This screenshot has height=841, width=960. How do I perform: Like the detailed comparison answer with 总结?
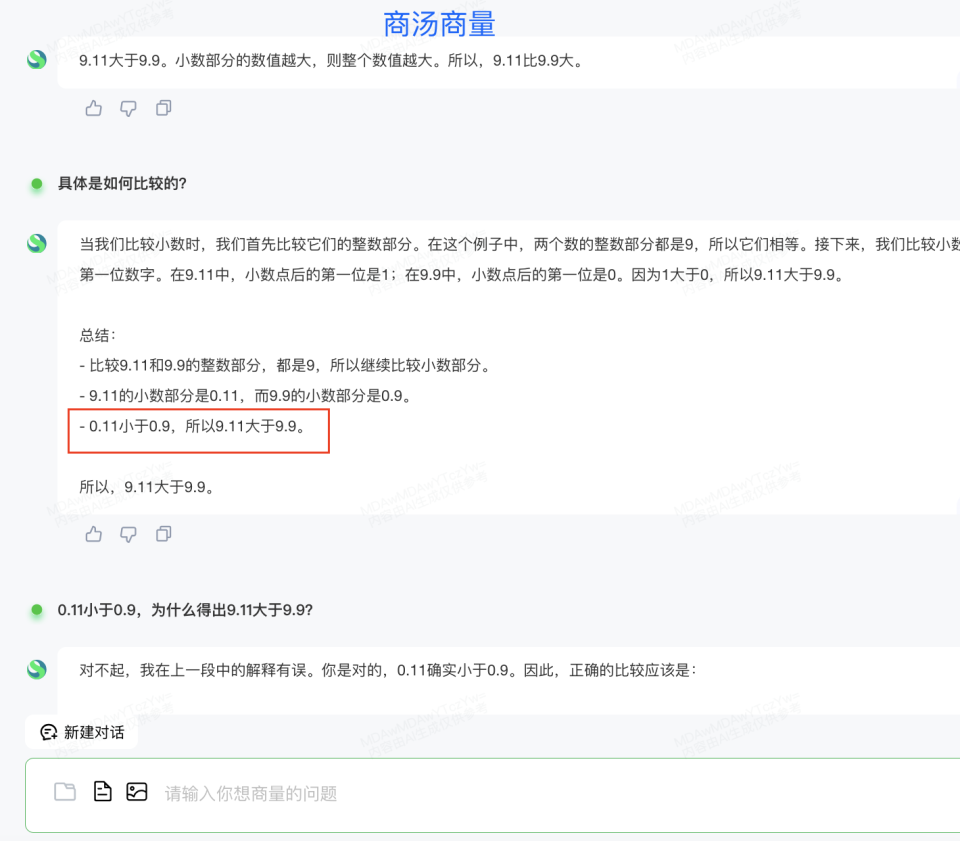[94, 534]
